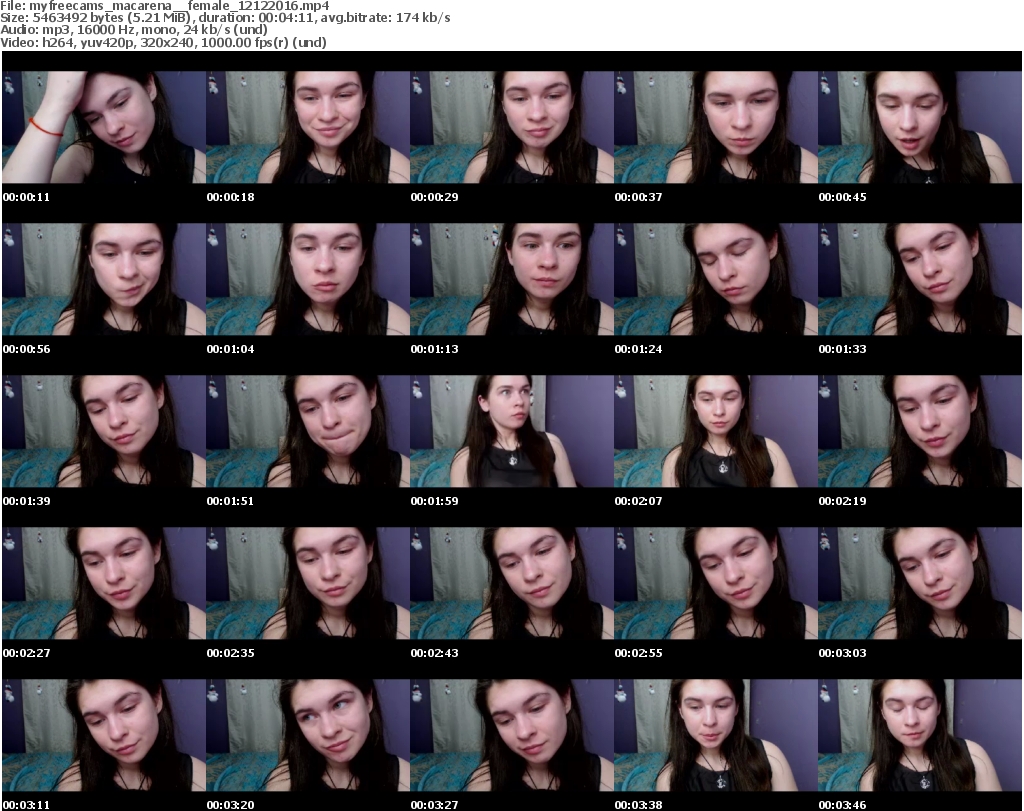This screenshot has width=1024, height=811.
Task: Click the file name header line
Action: click(165, 6)
